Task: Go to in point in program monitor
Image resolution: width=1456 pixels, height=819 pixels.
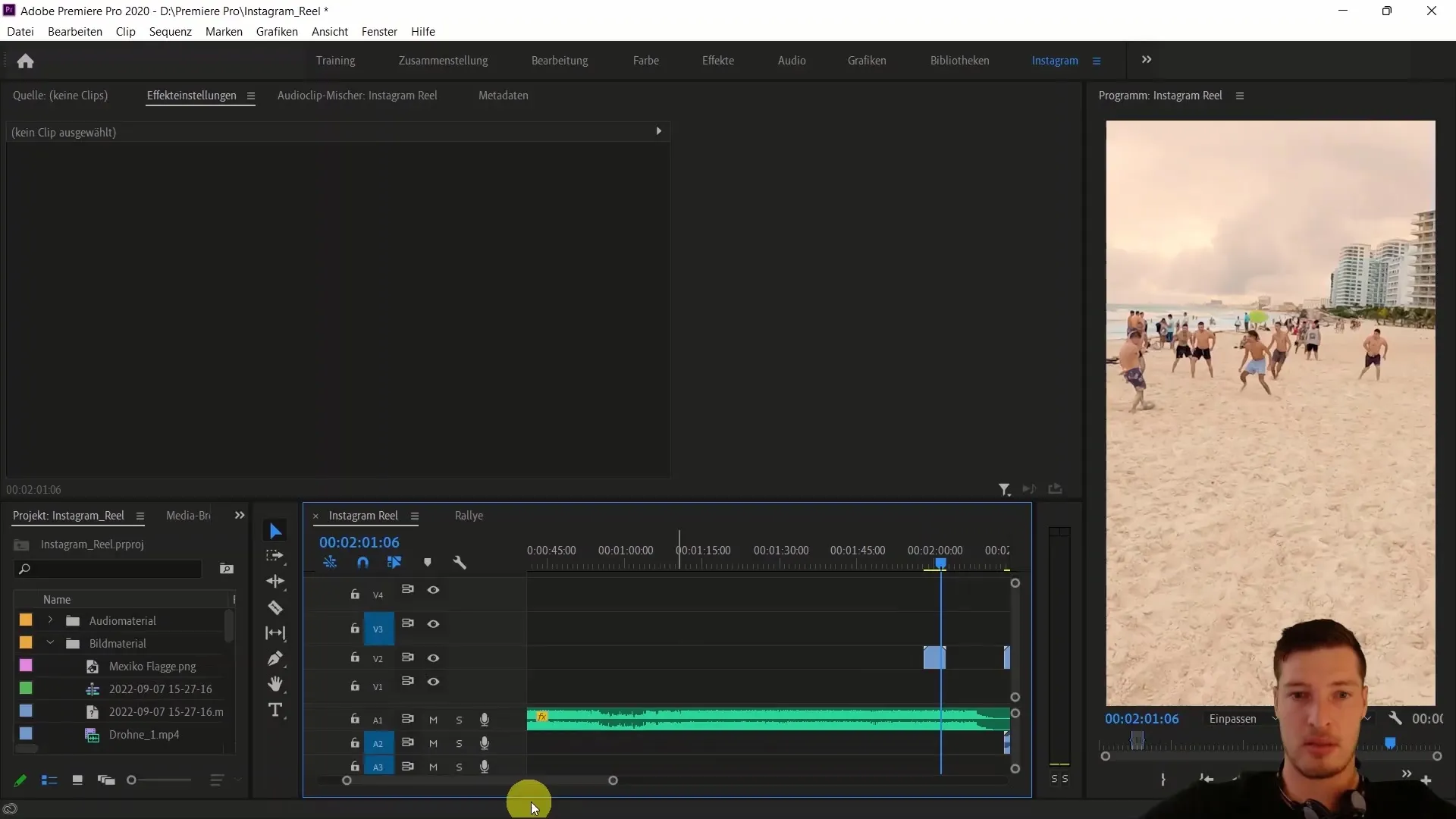Action: coord(1206,780)
